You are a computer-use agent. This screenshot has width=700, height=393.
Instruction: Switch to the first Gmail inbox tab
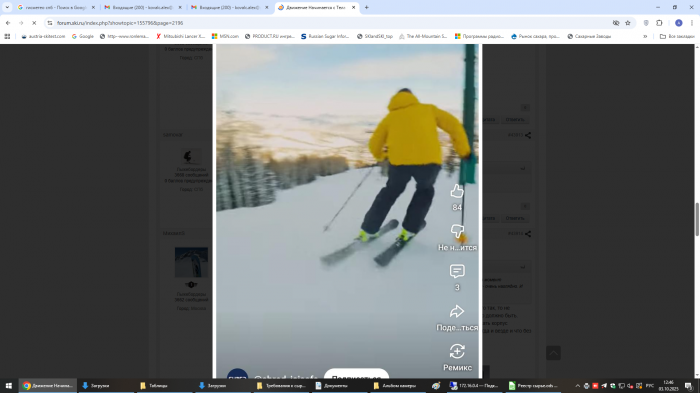[142, 7]
